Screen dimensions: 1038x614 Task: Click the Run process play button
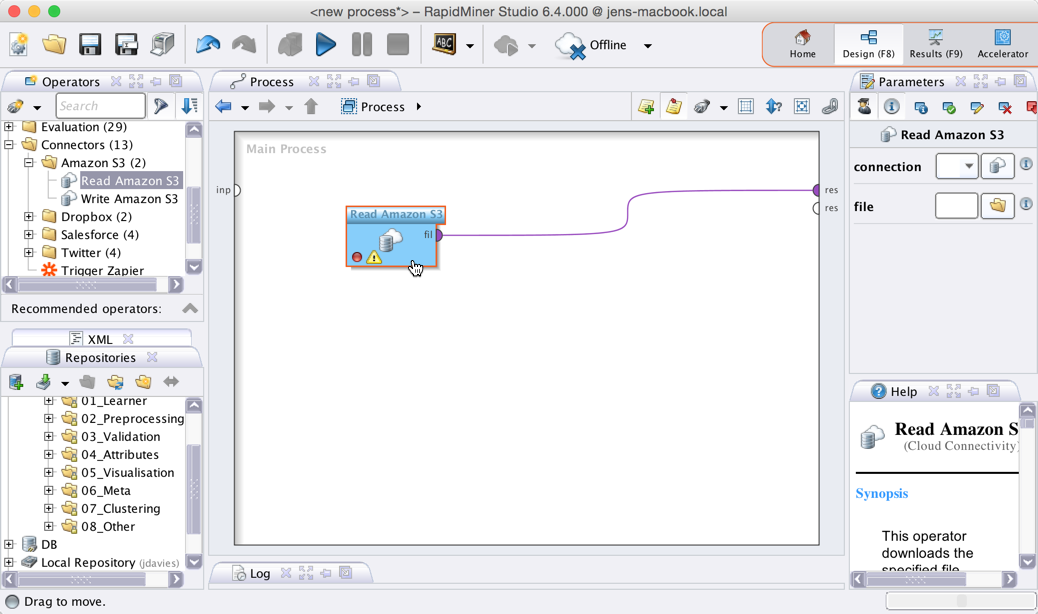pyautogui.click(x=325, y=45)
